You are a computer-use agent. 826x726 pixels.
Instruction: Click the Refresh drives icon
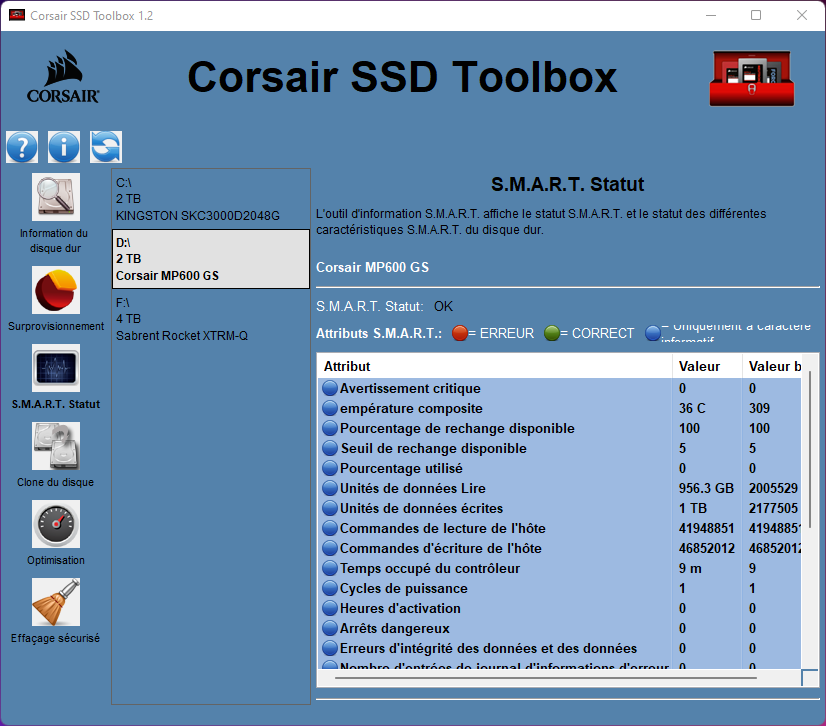pos(106,147)
